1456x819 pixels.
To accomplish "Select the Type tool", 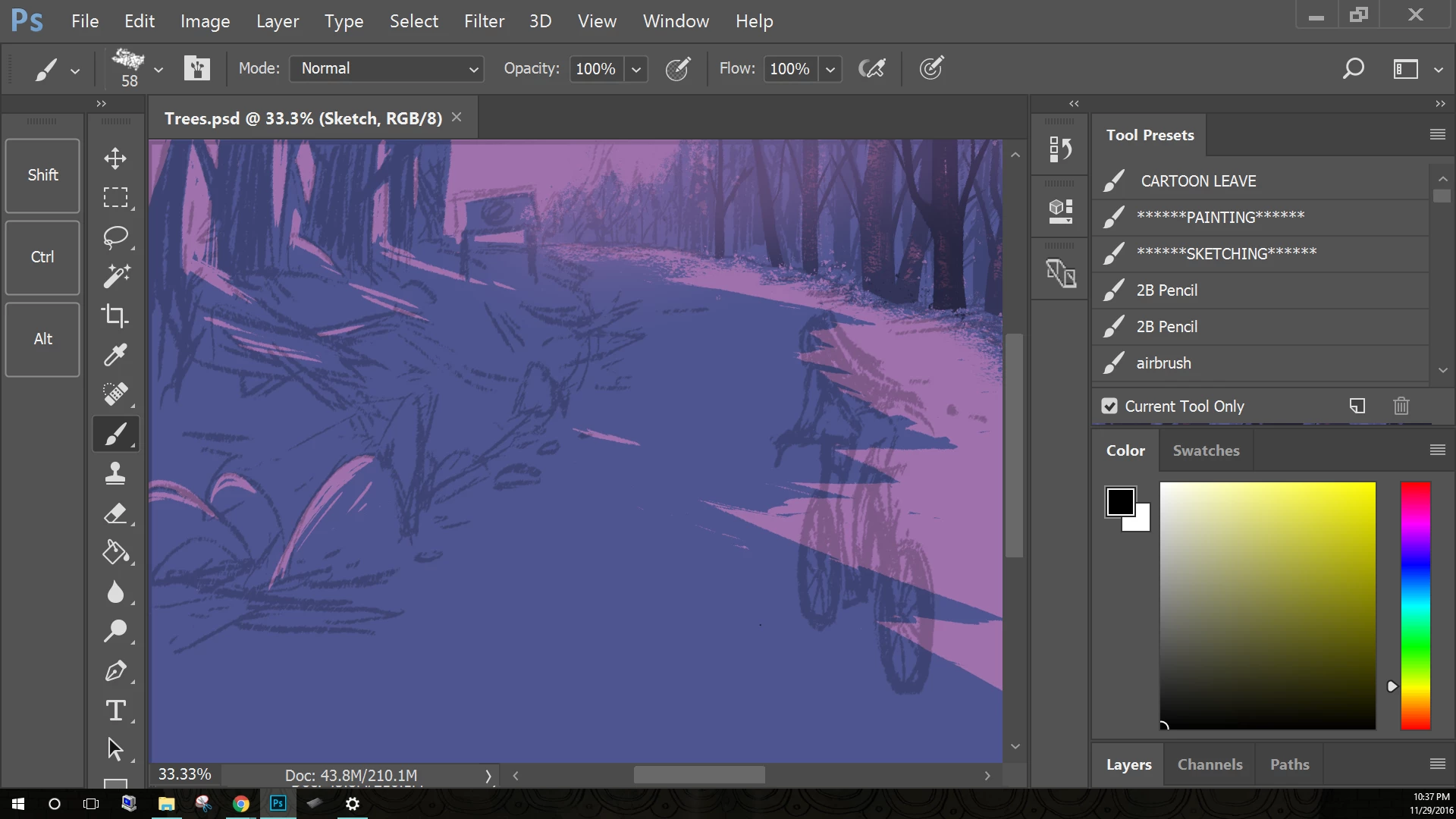I will (x=115, y=711).
